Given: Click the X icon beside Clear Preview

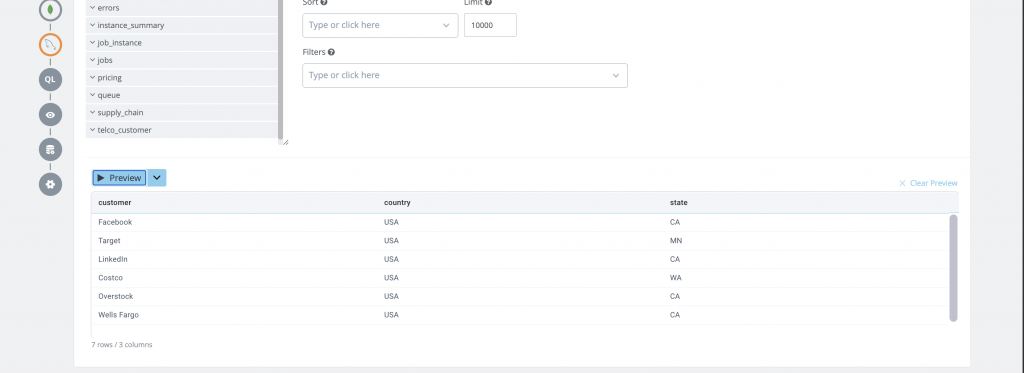Looking at the screenshot, I should [902, 183].
